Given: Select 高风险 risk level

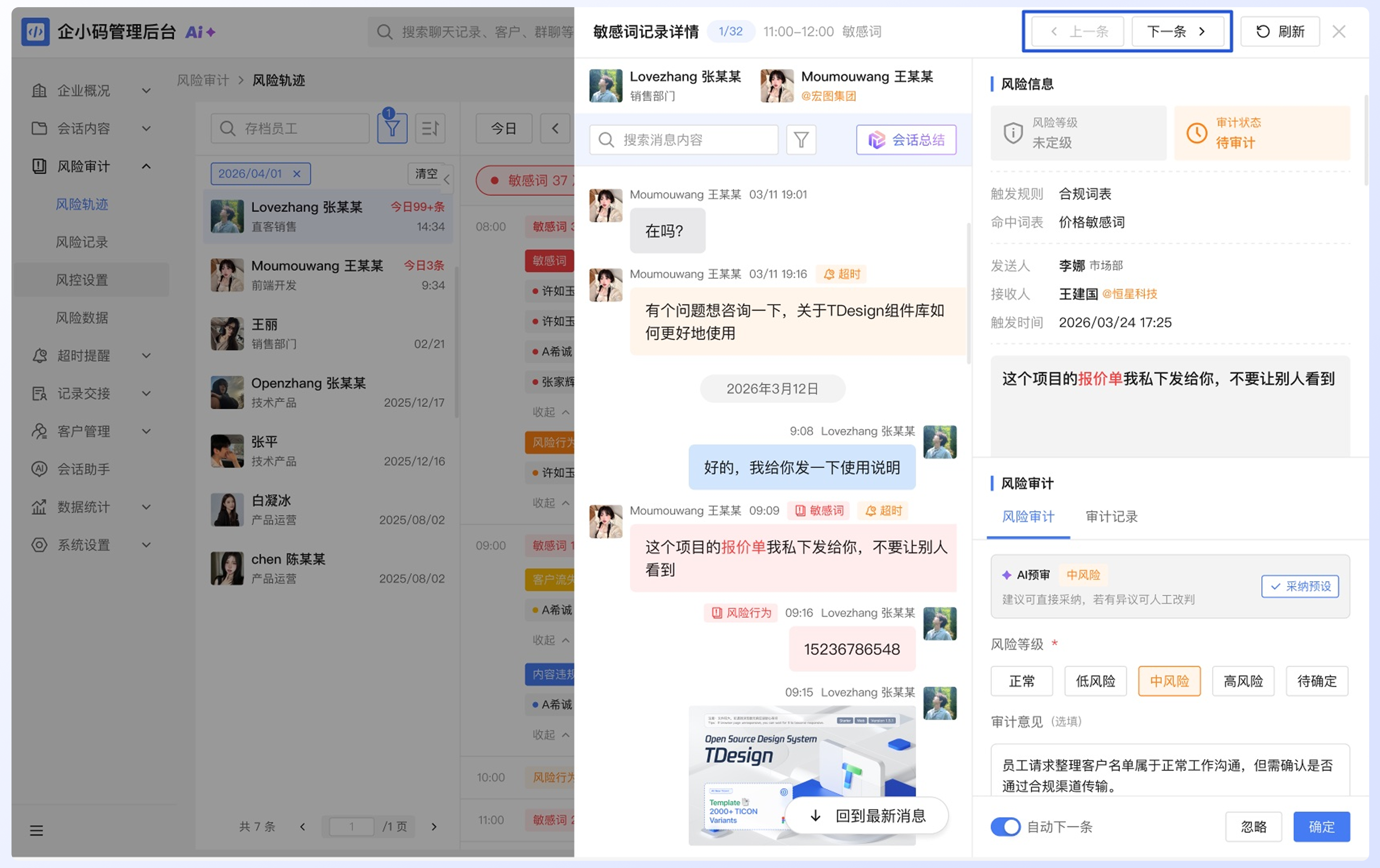Looking at the screenshot, I should coord(1243,681).
